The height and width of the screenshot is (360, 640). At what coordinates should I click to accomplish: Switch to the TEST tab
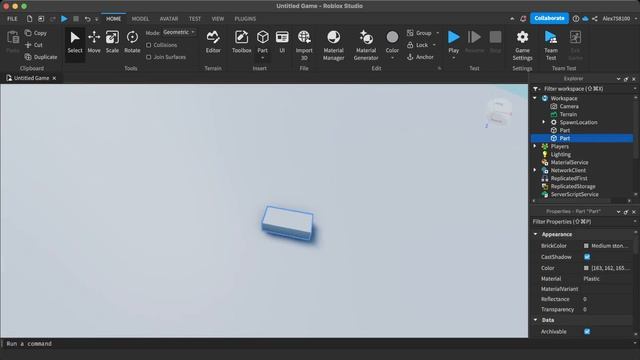(195, 19)
